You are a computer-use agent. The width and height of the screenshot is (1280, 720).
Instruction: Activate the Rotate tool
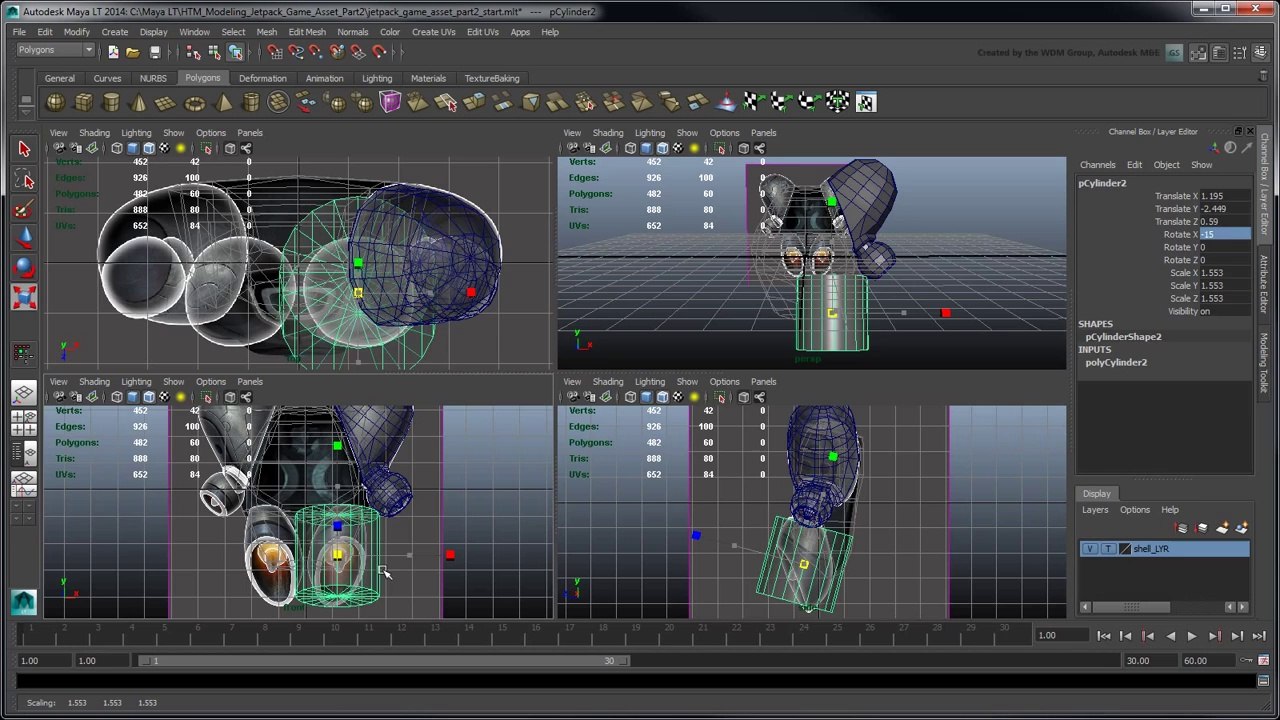point(24,267)
